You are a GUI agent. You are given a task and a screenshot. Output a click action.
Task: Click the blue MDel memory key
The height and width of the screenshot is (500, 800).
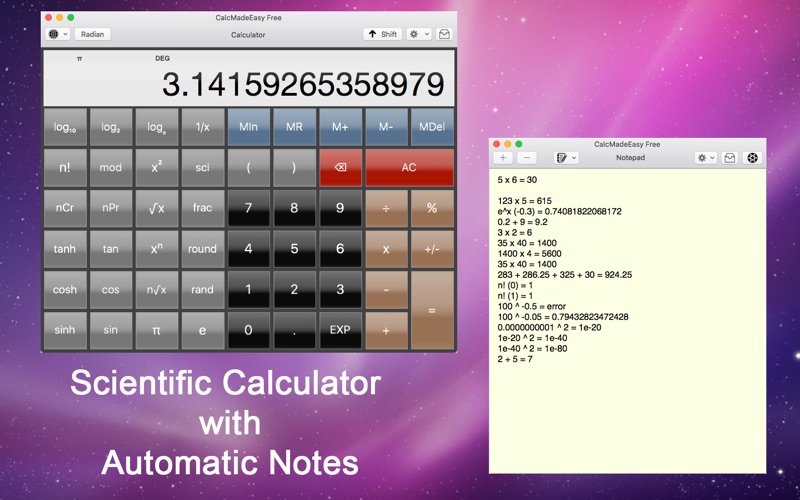pyautogui.click(x=432, y=127)
